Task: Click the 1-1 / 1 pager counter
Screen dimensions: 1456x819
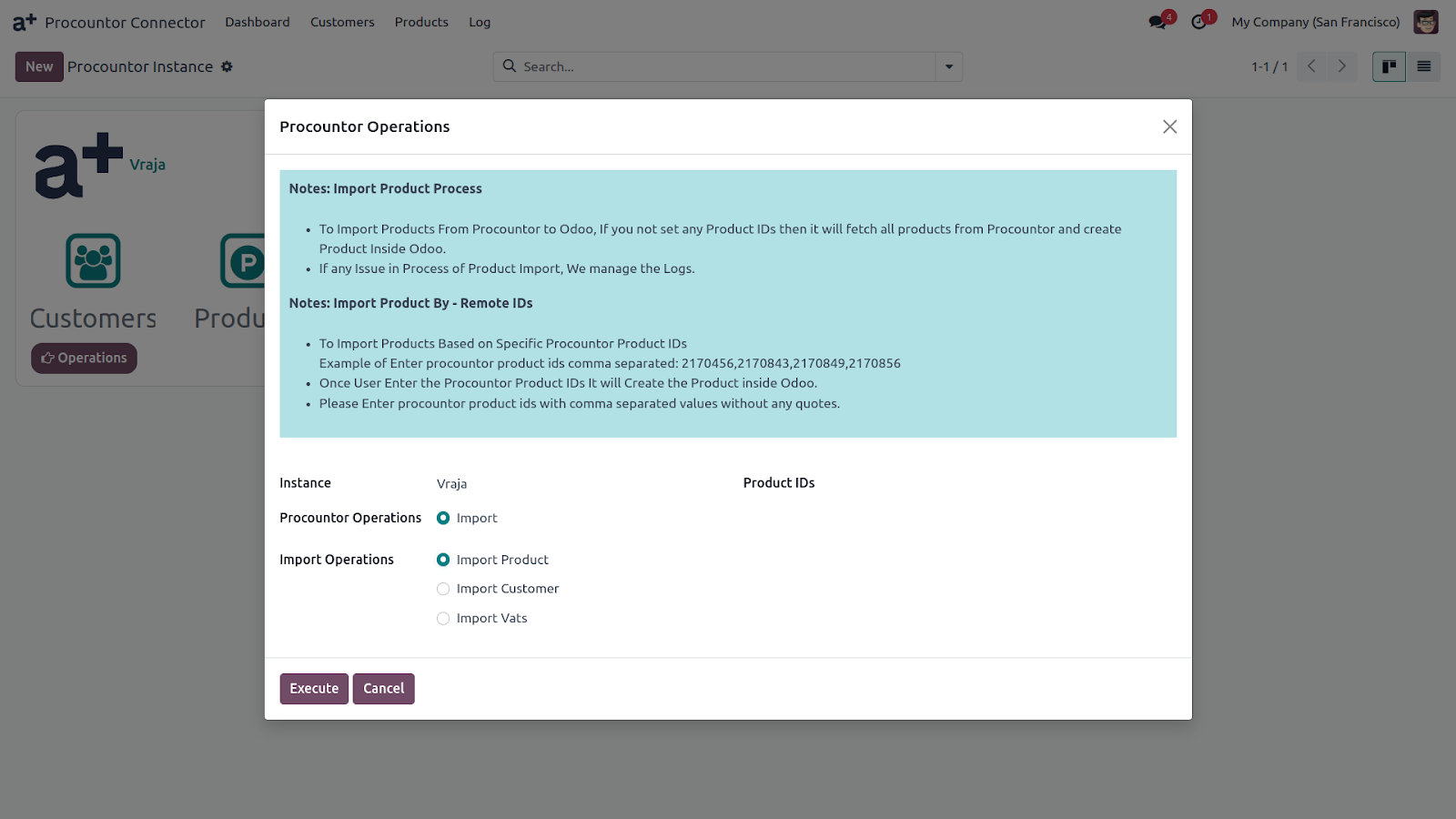Action: click(1269, 66)
